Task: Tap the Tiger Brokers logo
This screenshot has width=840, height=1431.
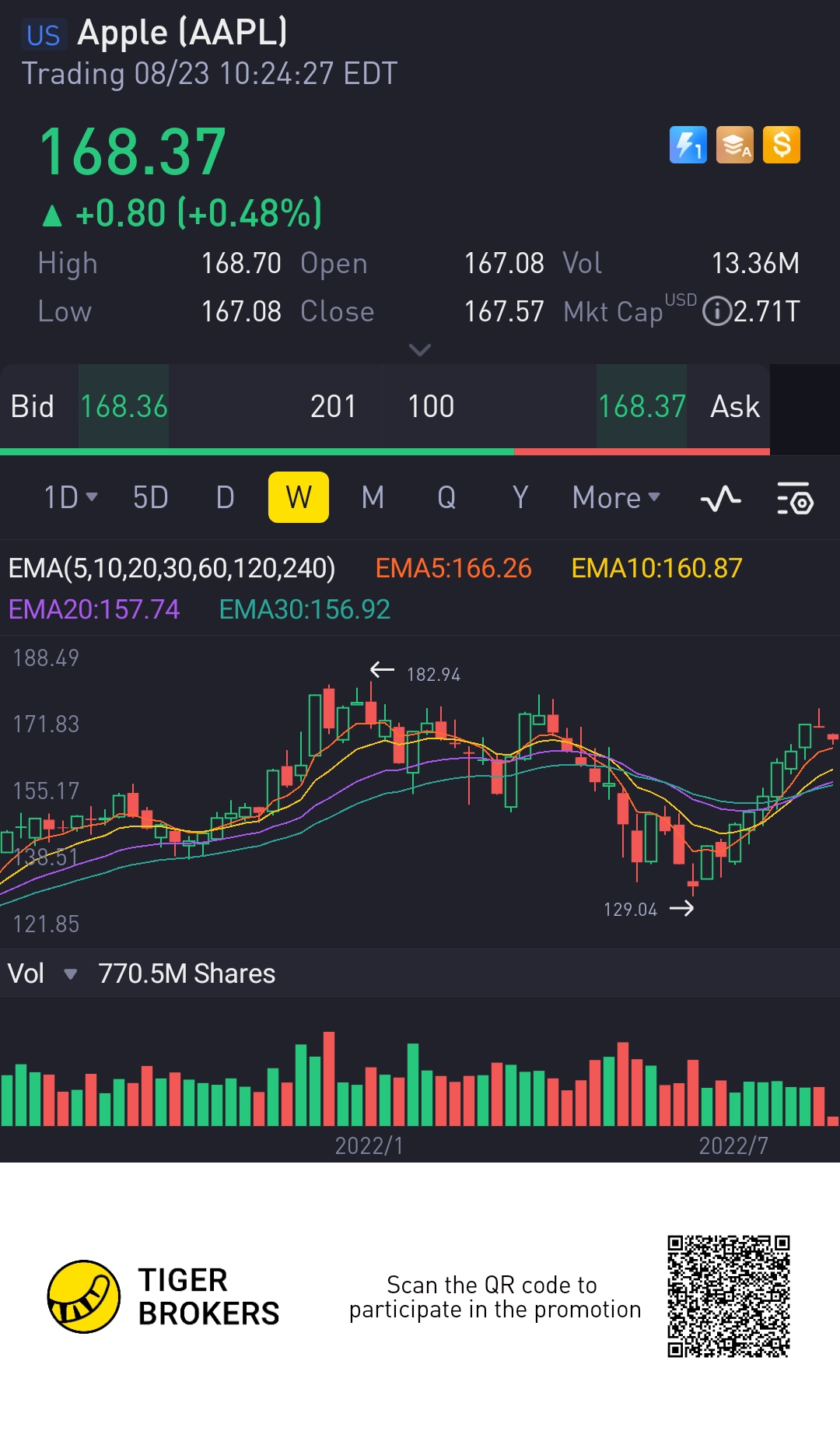Action: (x=163, y=1296)
